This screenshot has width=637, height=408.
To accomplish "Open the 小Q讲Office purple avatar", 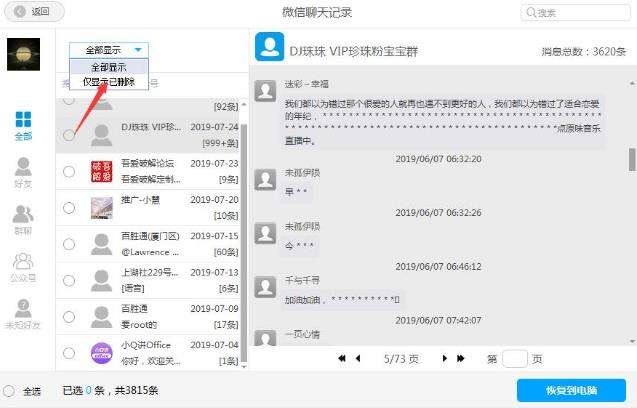I will (102, 353).
